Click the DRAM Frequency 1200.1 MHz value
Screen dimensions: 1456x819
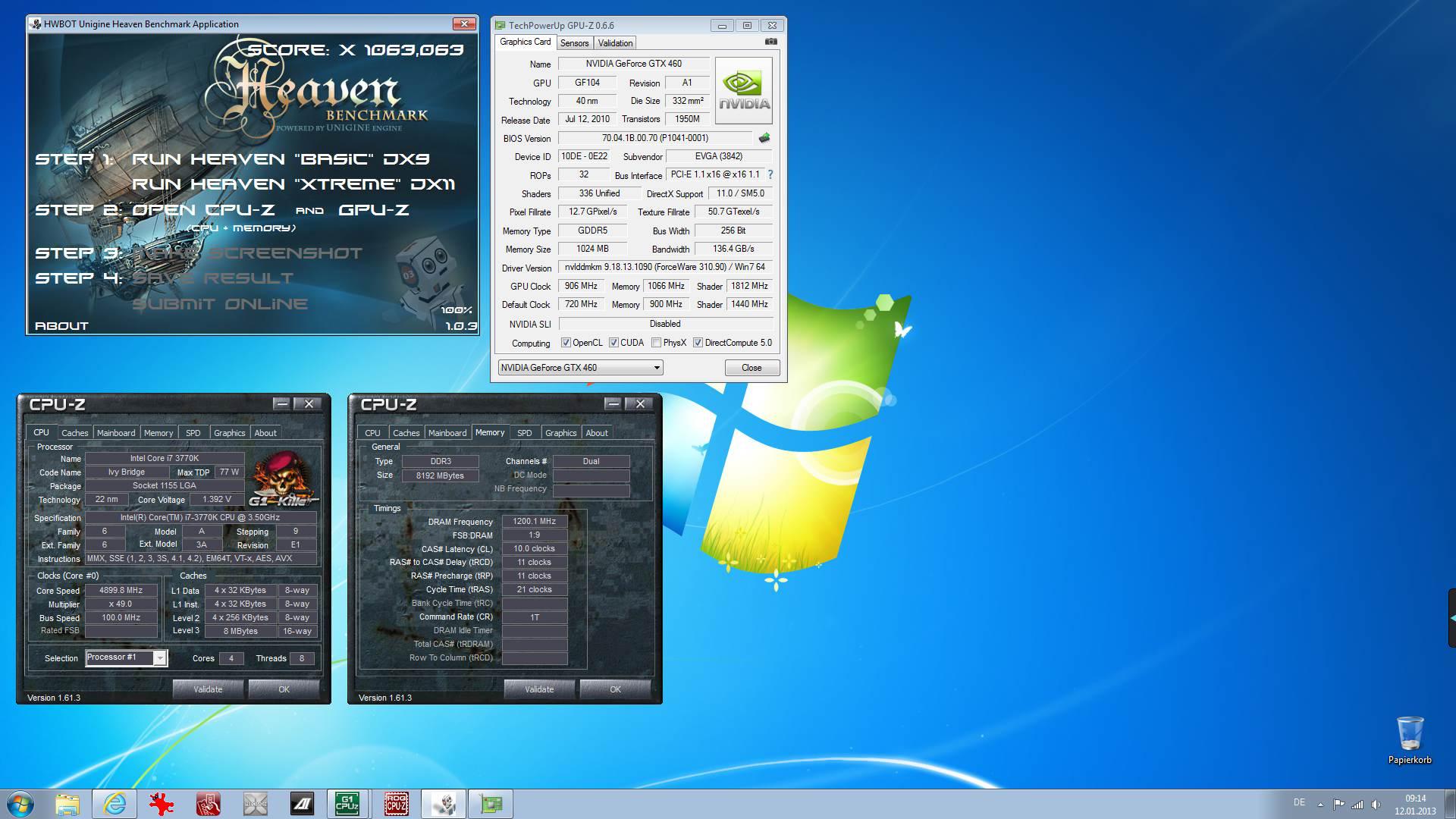pos(534,521)
